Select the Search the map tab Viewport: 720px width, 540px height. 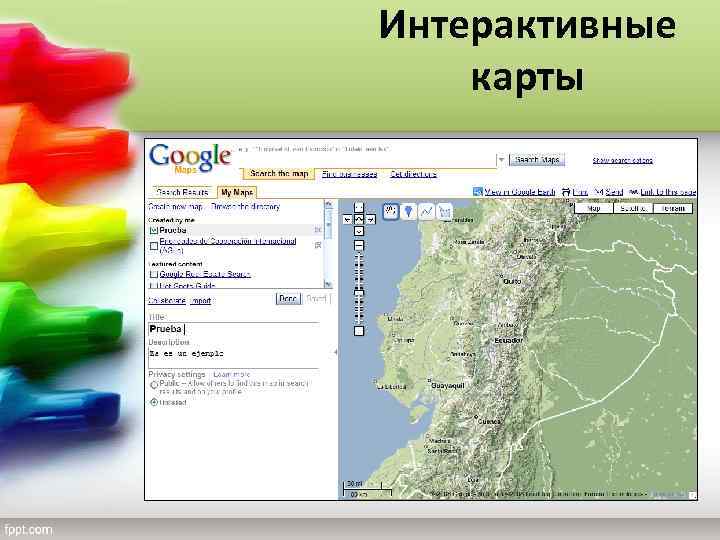279,174
